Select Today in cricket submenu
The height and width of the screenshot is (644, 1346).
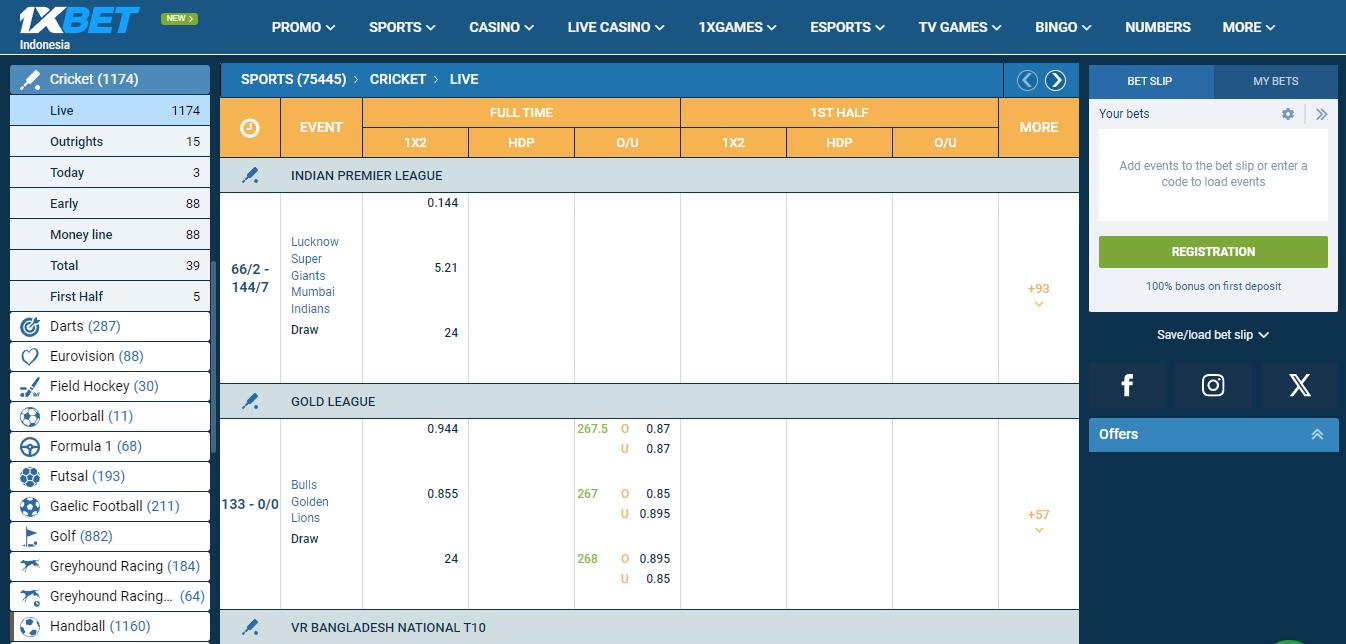[110, 173]
